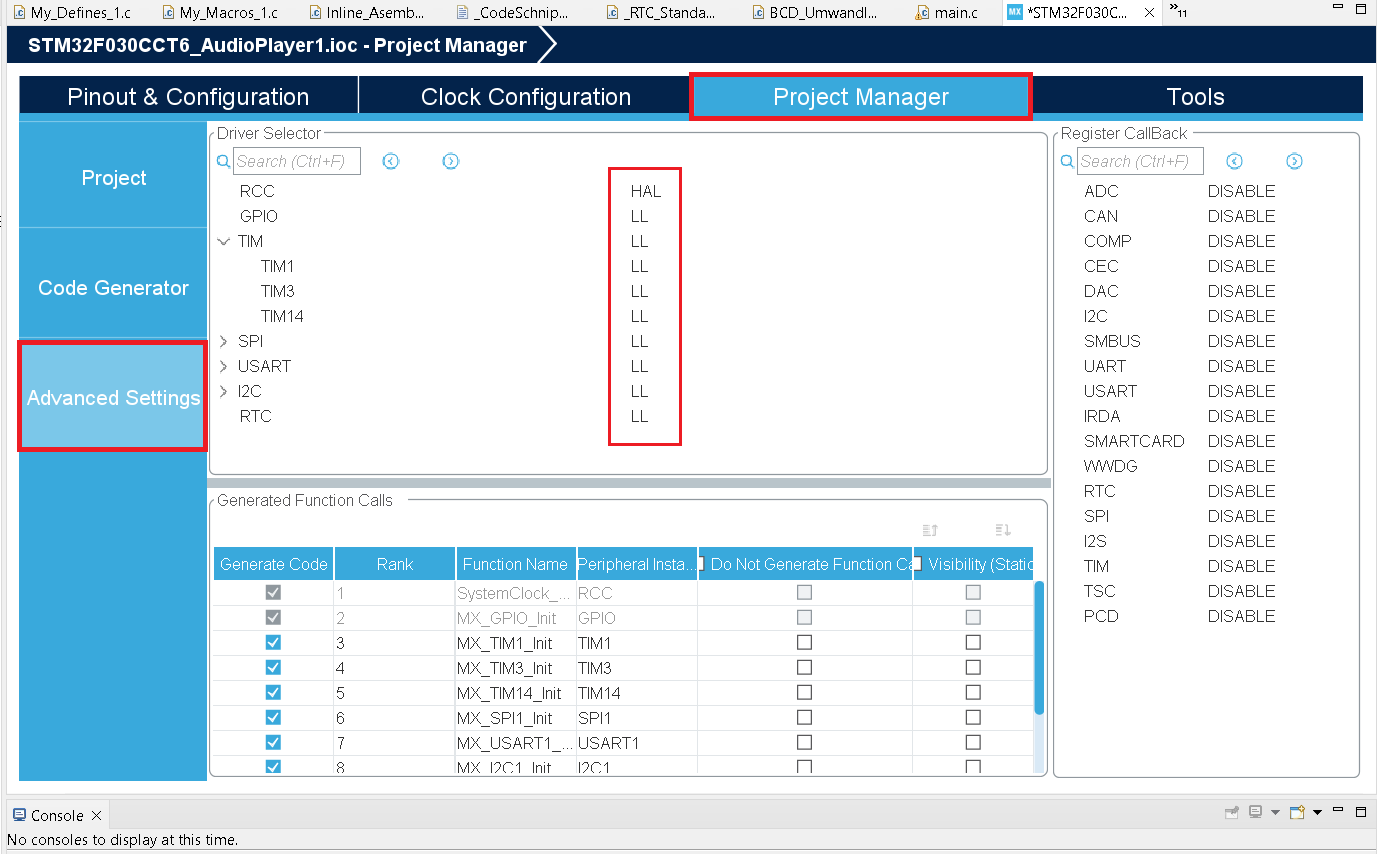The height and width of the screenshot is (854, 1377).
Task: Click the main.c file icon
Action: click(921, 13)
